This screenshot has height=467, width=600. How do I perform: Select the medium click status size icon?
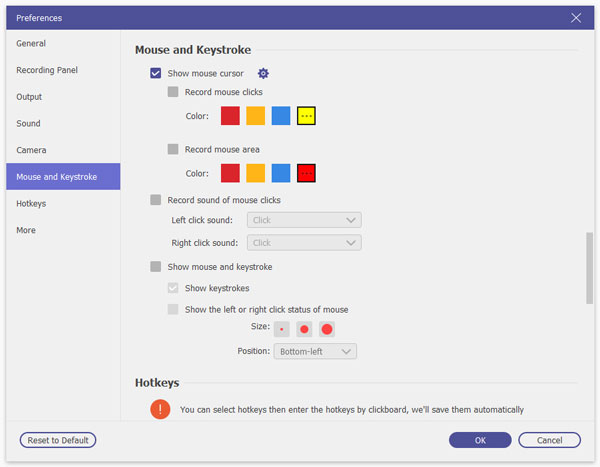(304, 329)
